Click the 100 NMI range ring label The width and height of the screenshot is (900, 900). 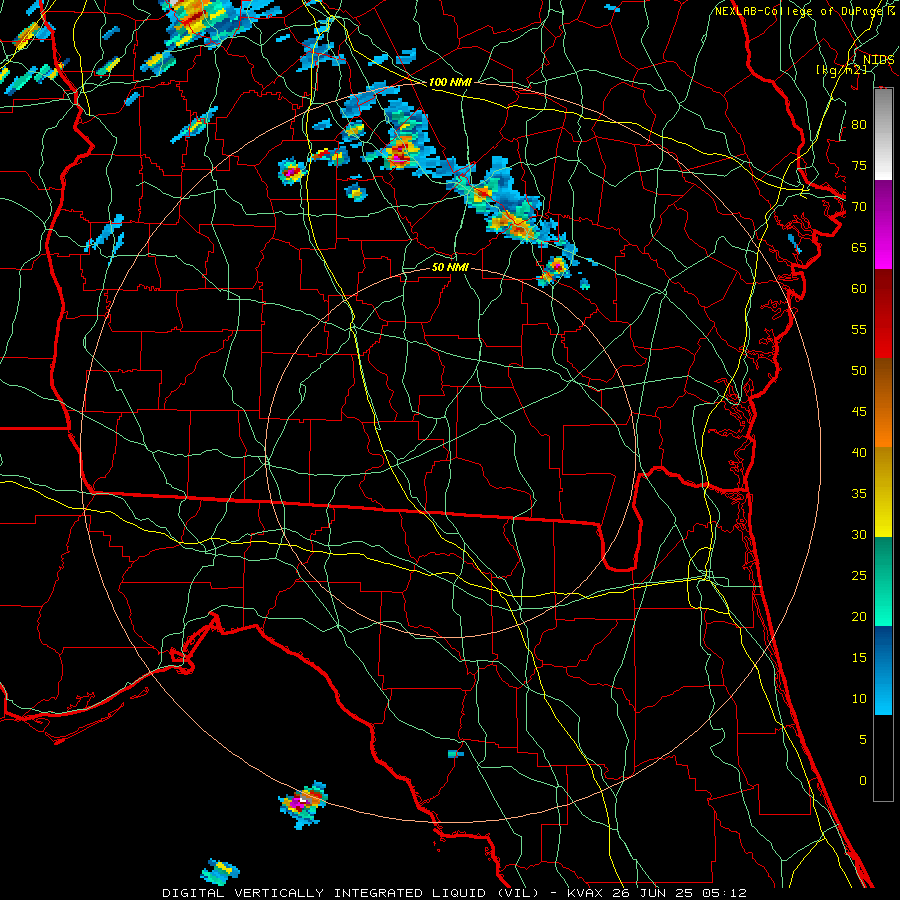click(x=450, y=83)
